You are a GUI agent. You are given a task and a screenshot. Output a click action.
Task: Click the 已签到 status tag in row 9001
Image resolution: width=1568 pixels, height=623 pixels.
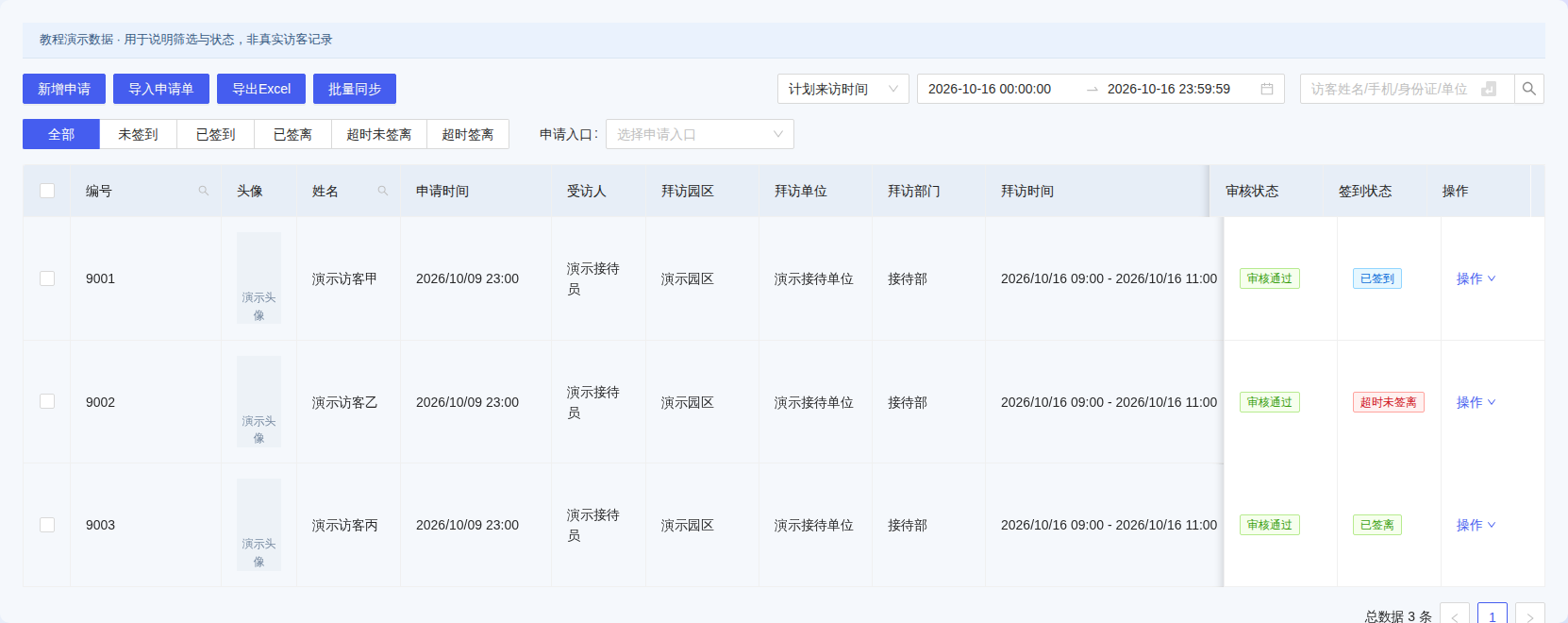[1377, 278]
